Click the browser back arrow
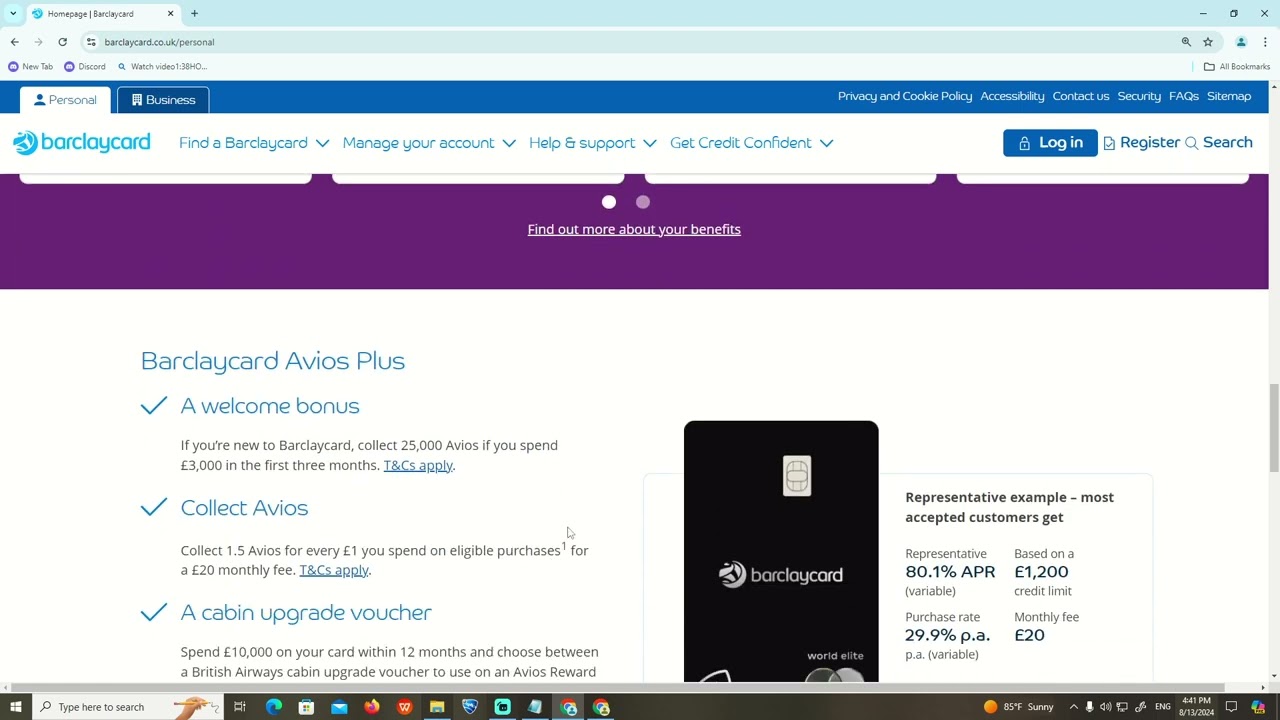 pos(15,42)
